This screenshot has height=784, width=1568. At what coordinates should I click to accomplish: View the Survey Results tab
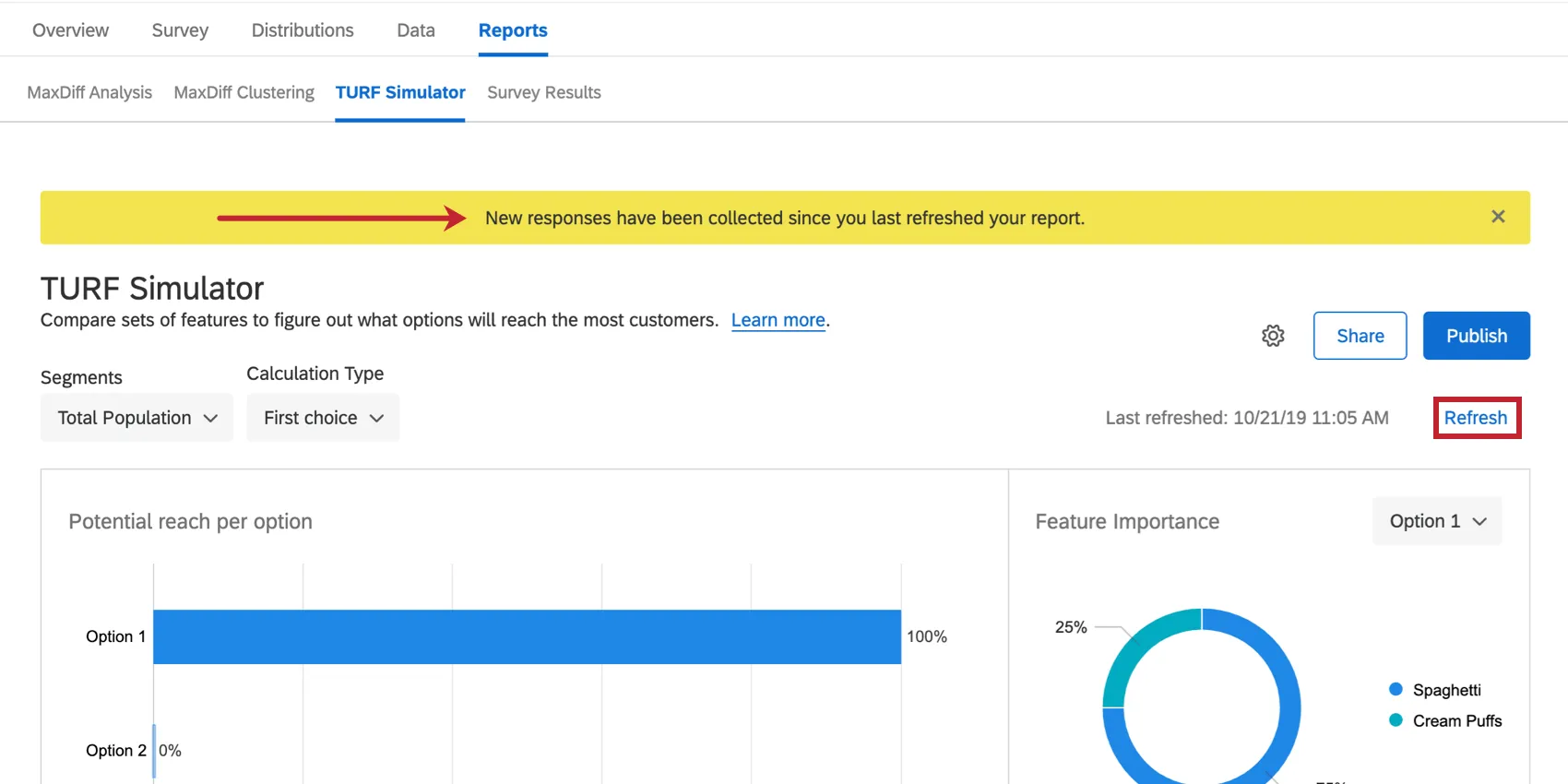(544, 92)
